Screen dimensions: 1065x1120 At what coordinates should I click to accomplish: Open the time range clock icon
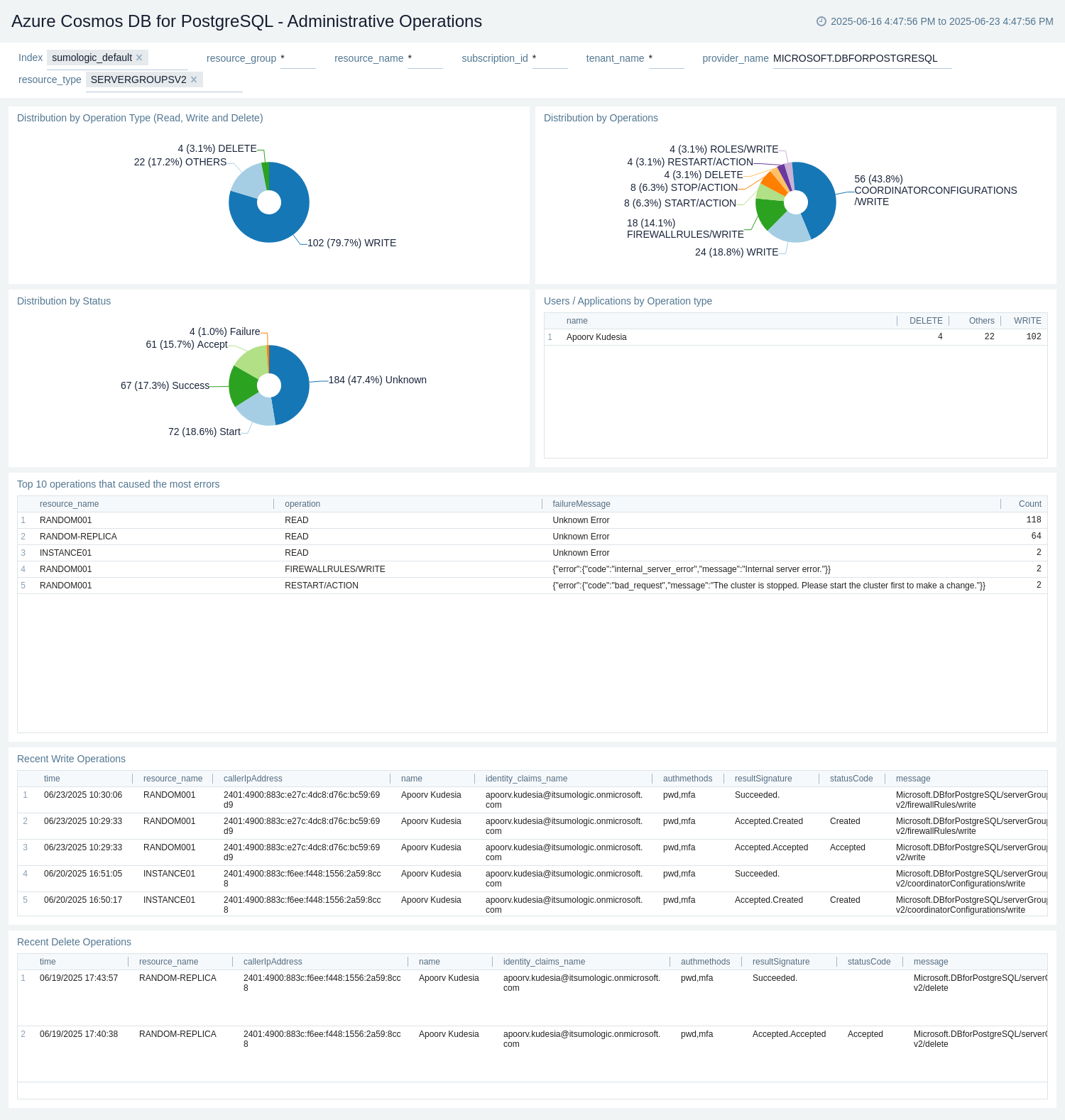click(821, 21)
